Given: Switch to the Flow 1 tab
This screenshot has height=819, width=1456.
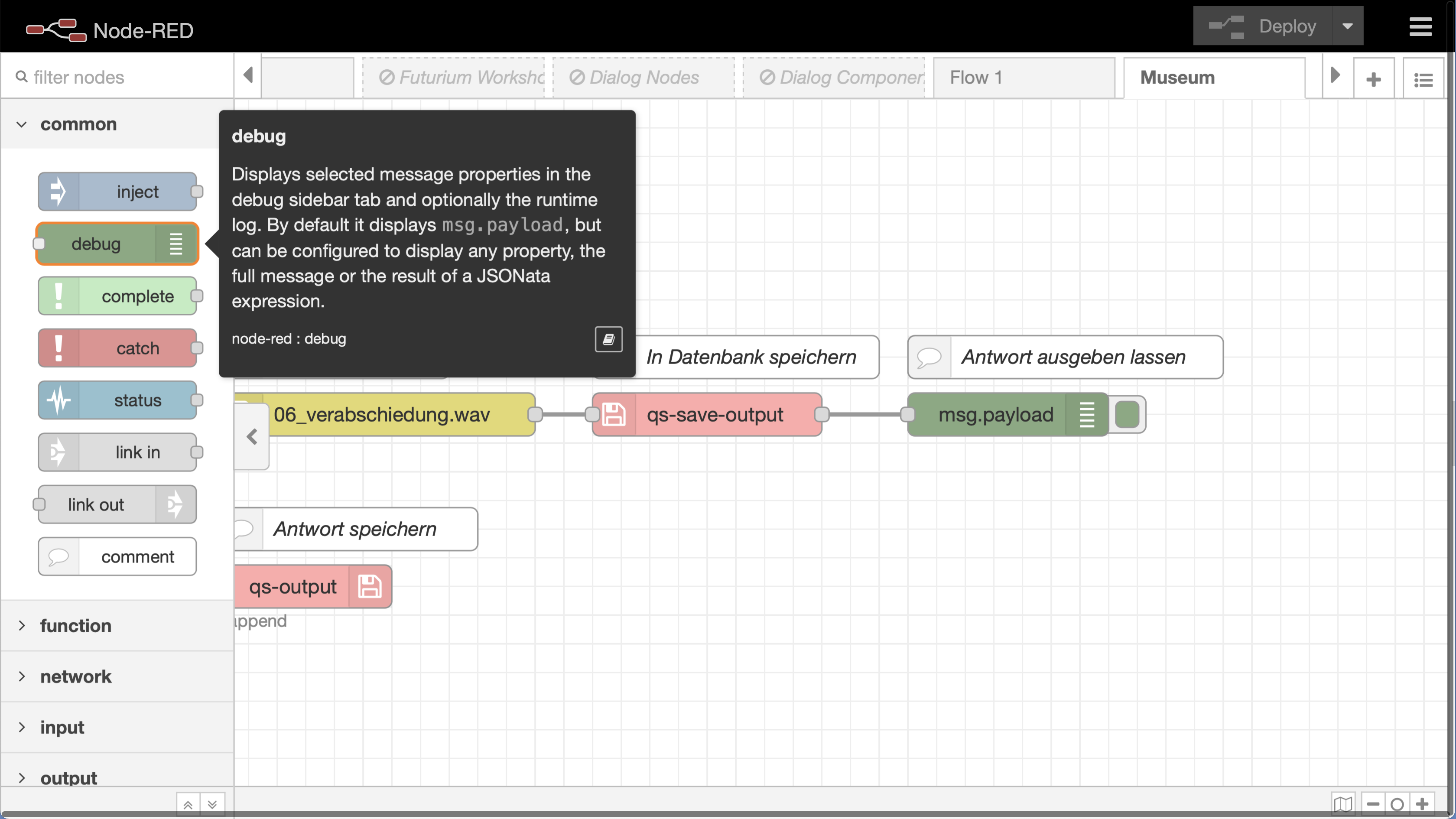Looking at the screenshot, I should click(x=1024, y=78).
